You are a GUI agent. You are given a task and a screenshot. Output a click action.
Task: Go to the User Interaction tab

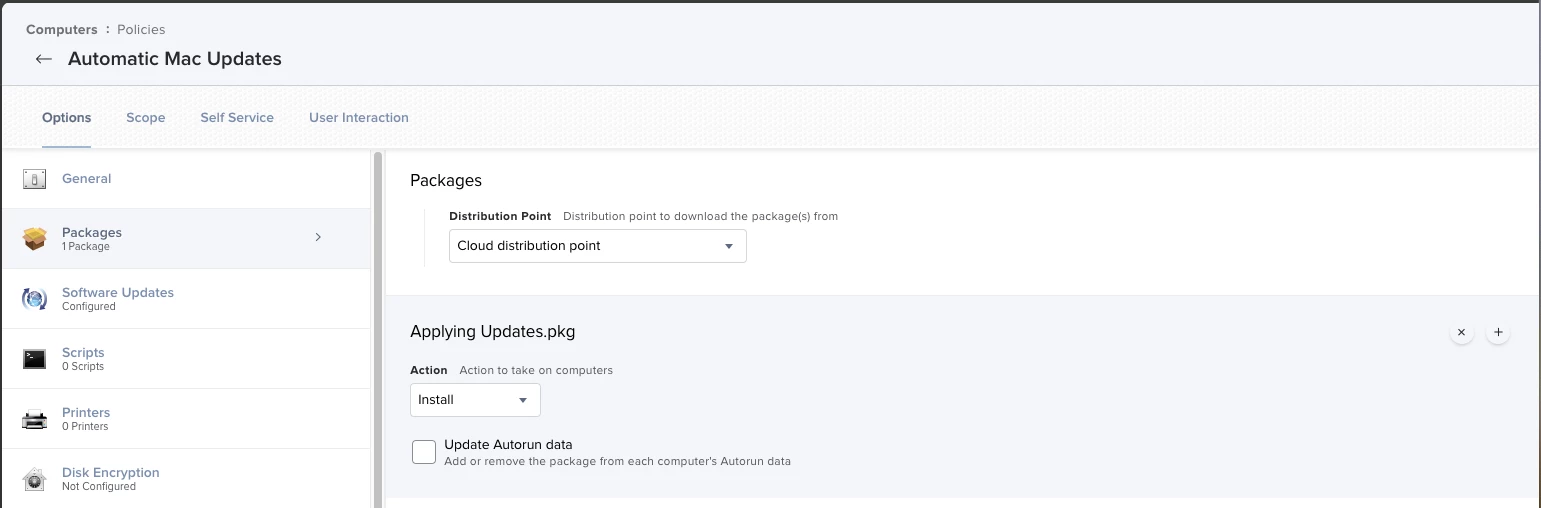tap(359, 118)
